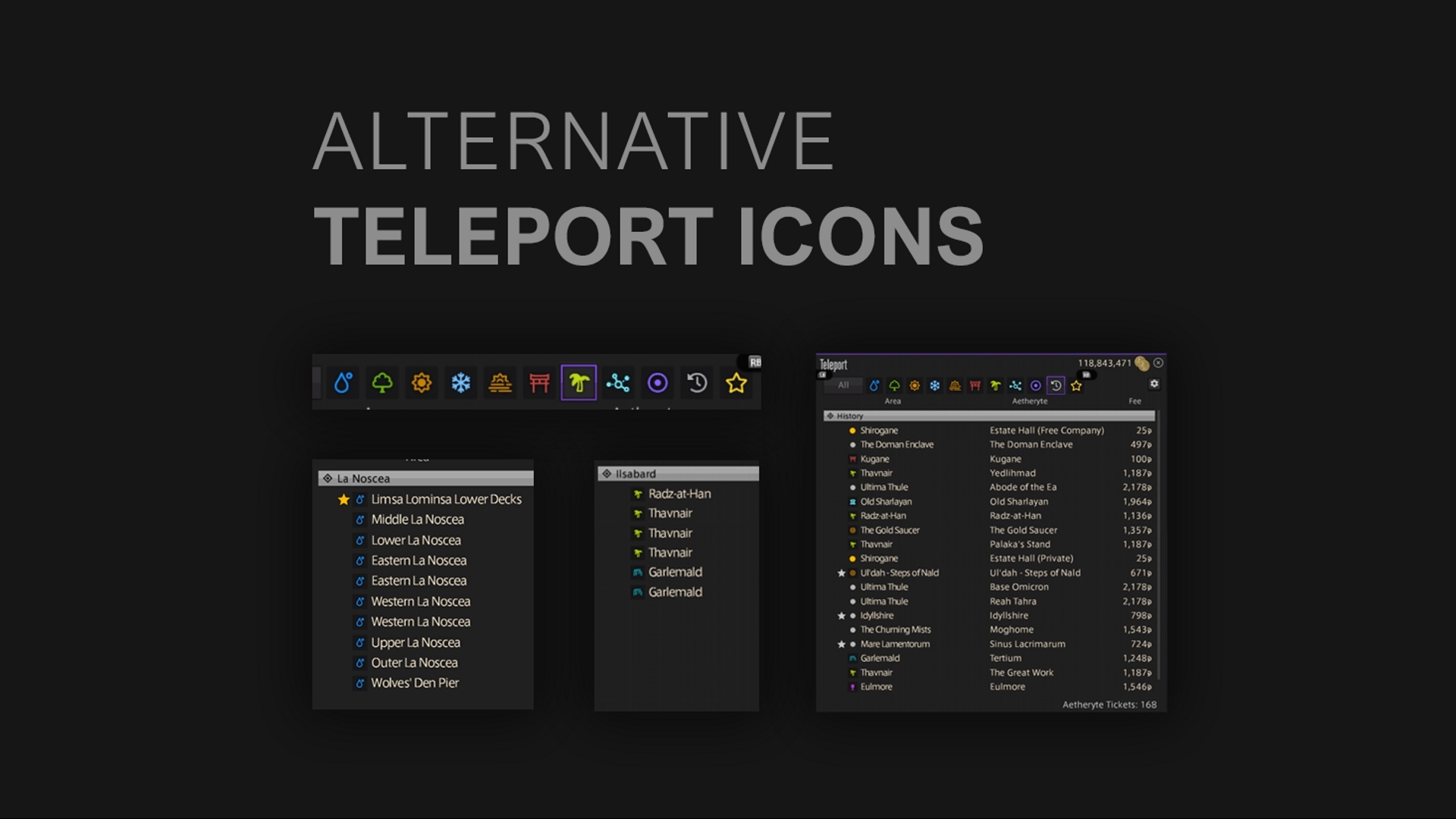Viewport: 1456px width, 819px height.
Task: Click the purple circle filter in Teleport window
Action: 1036,385
